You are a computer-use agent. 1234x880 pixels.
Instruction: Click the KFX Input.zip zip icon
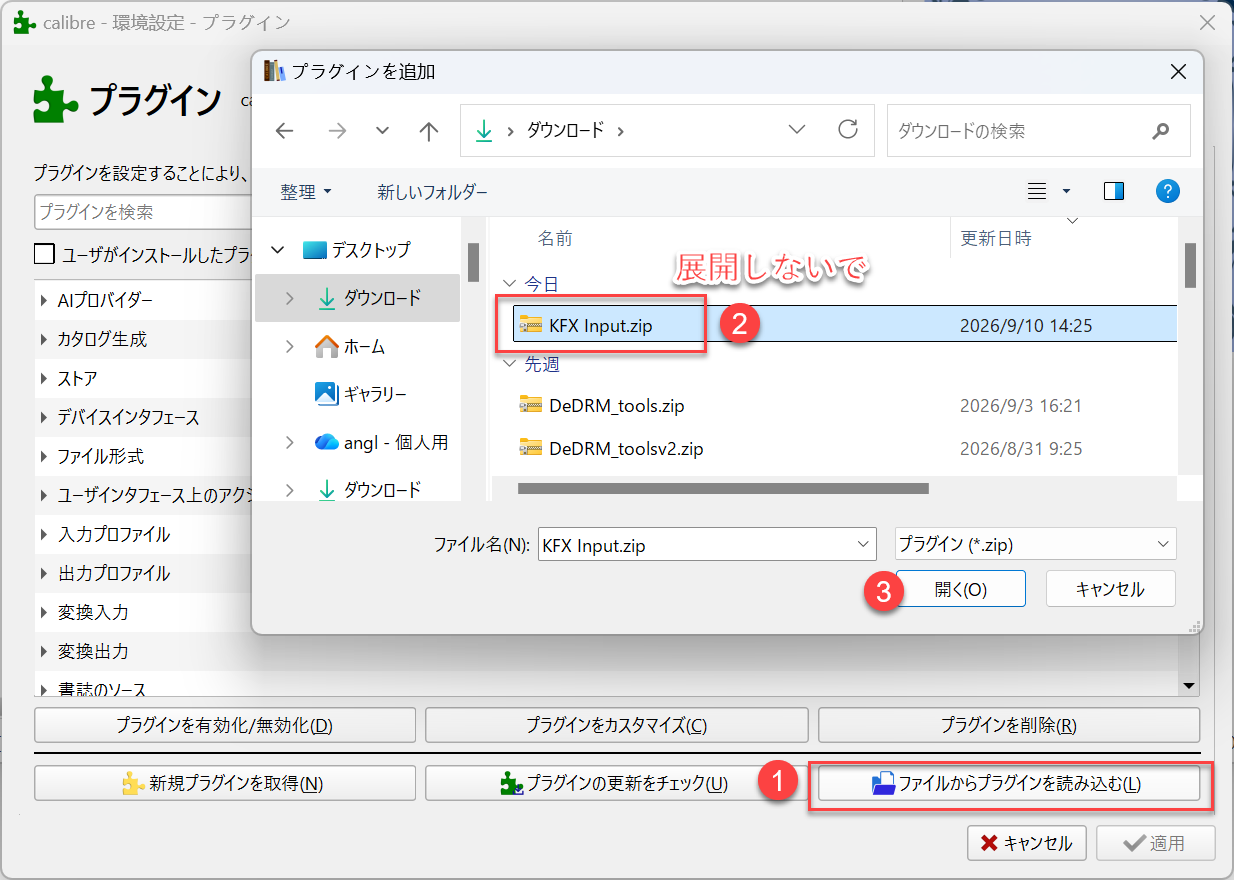[x=530, y=324]
